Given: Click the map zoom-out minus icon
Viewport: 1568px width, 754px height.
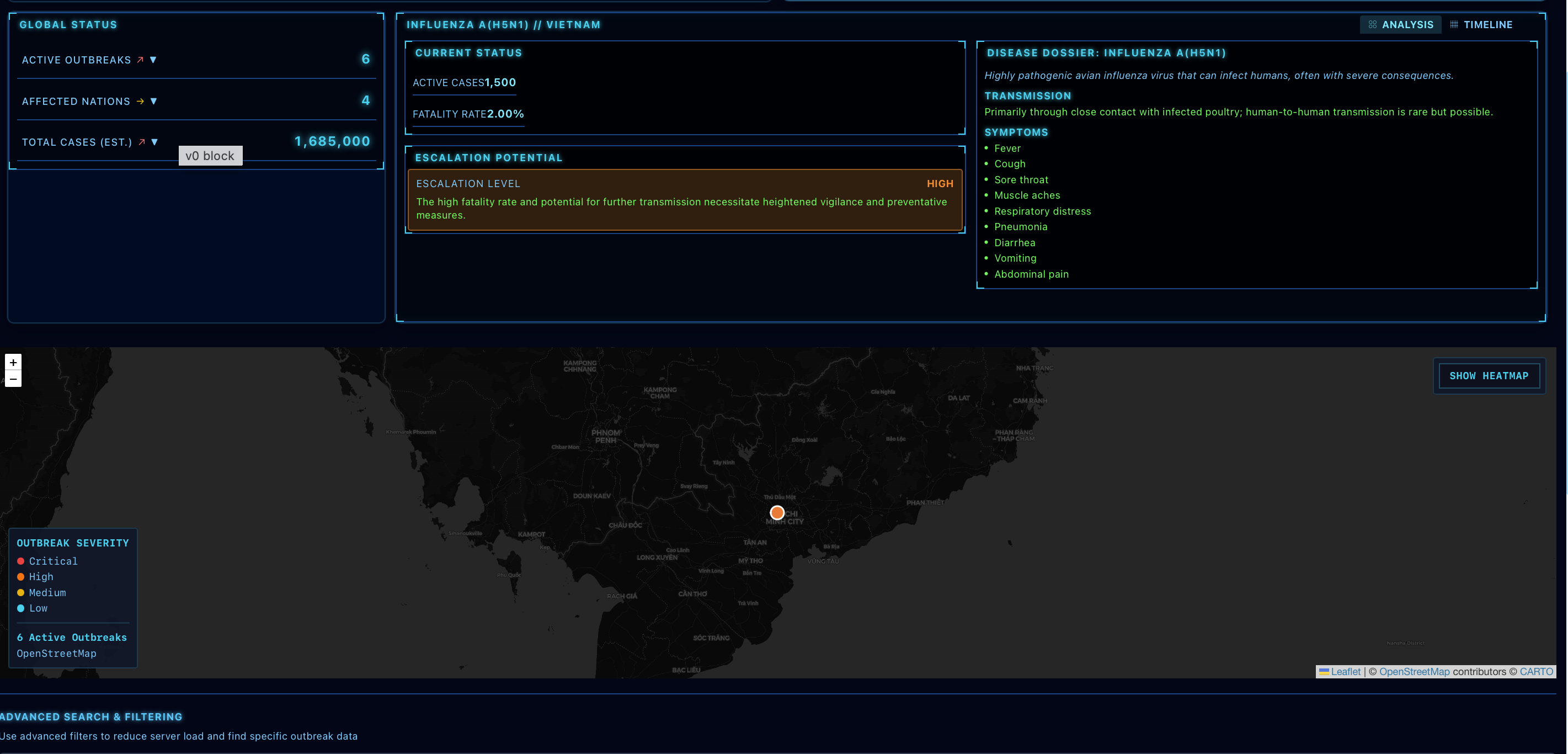Looking at the screenshot, I should coord(13,378).
